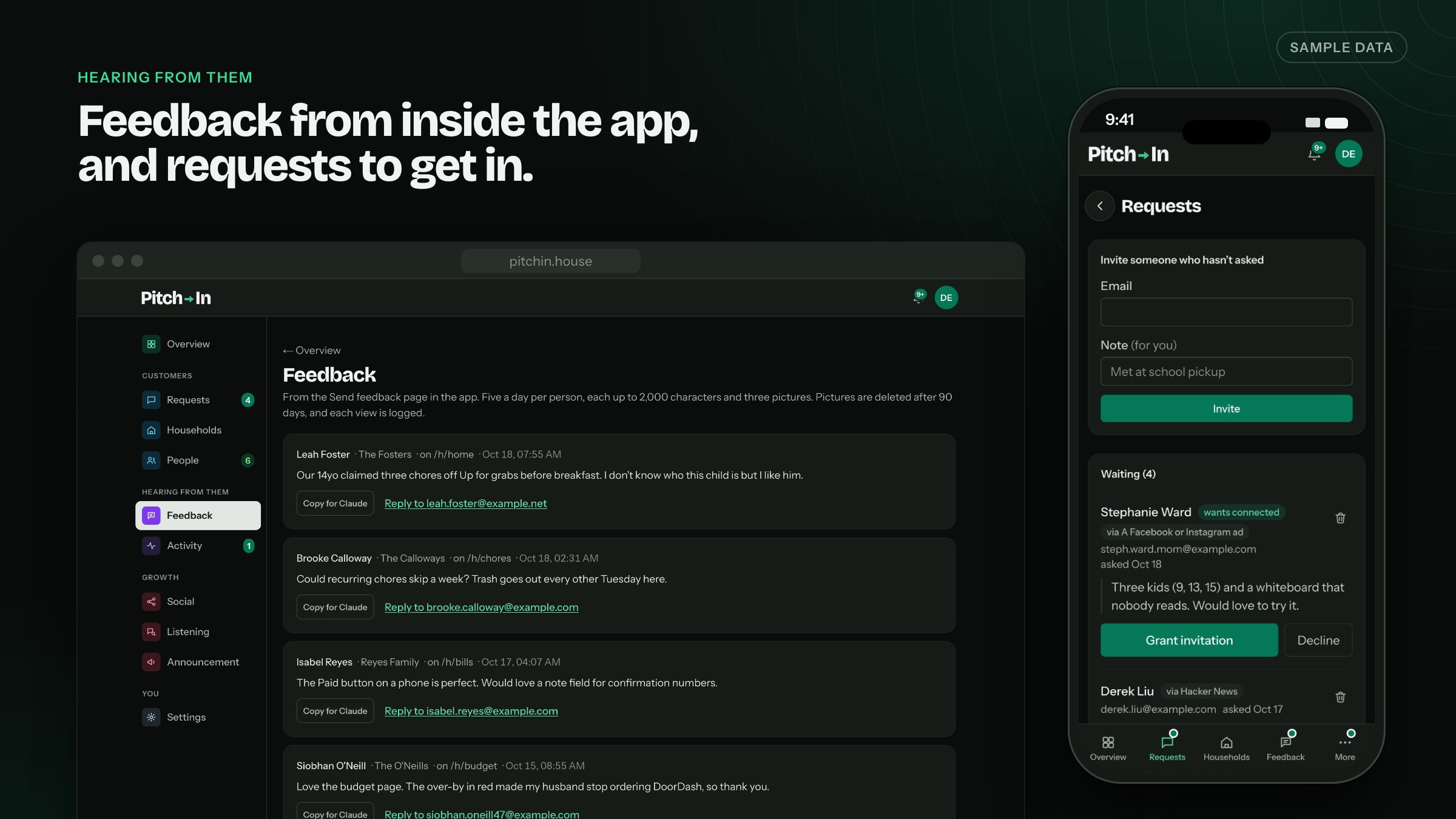Tap the Households tab in phone bottom bar

pos(1227,749)
